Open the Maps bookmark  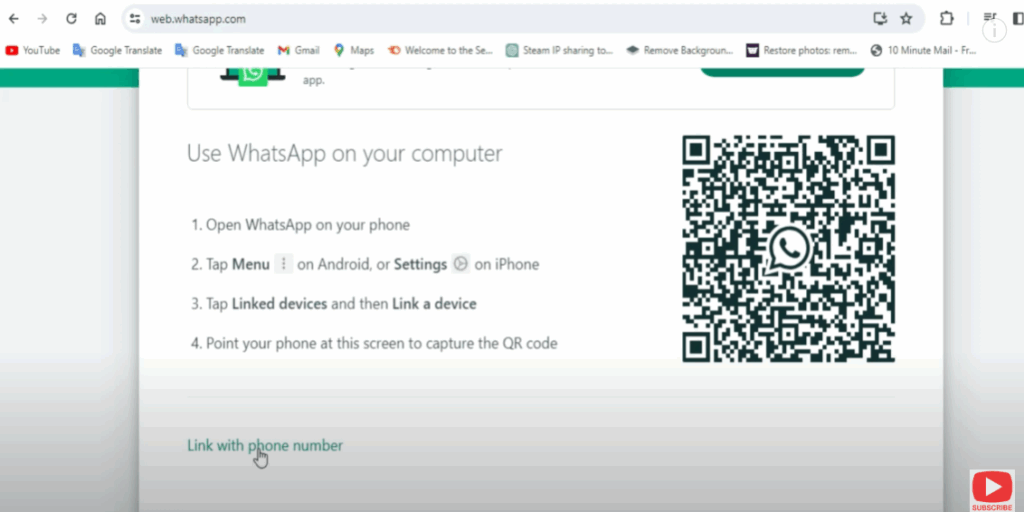354,50
